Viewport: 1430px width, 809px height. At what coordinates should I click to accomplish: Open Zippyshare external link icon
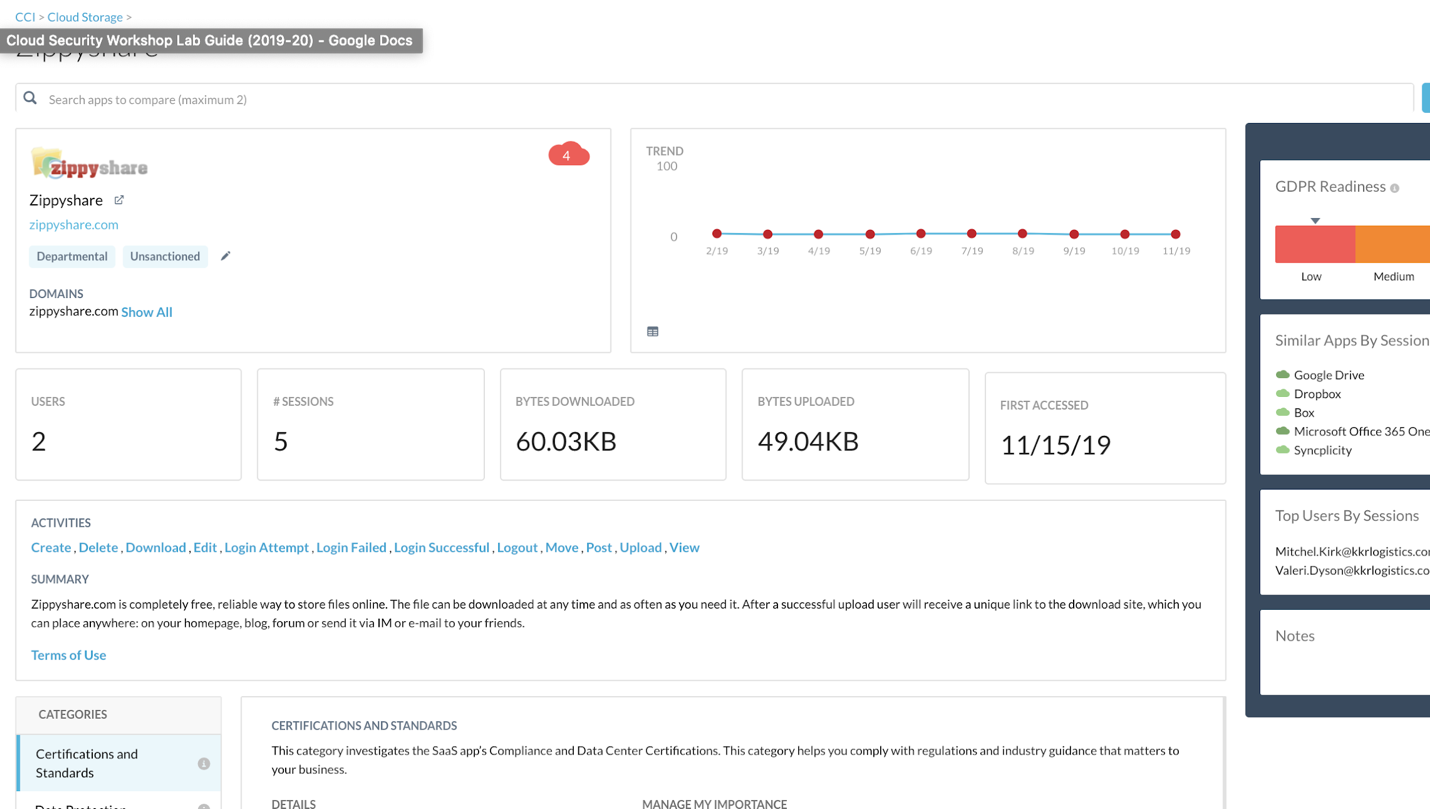pos(119,200)
